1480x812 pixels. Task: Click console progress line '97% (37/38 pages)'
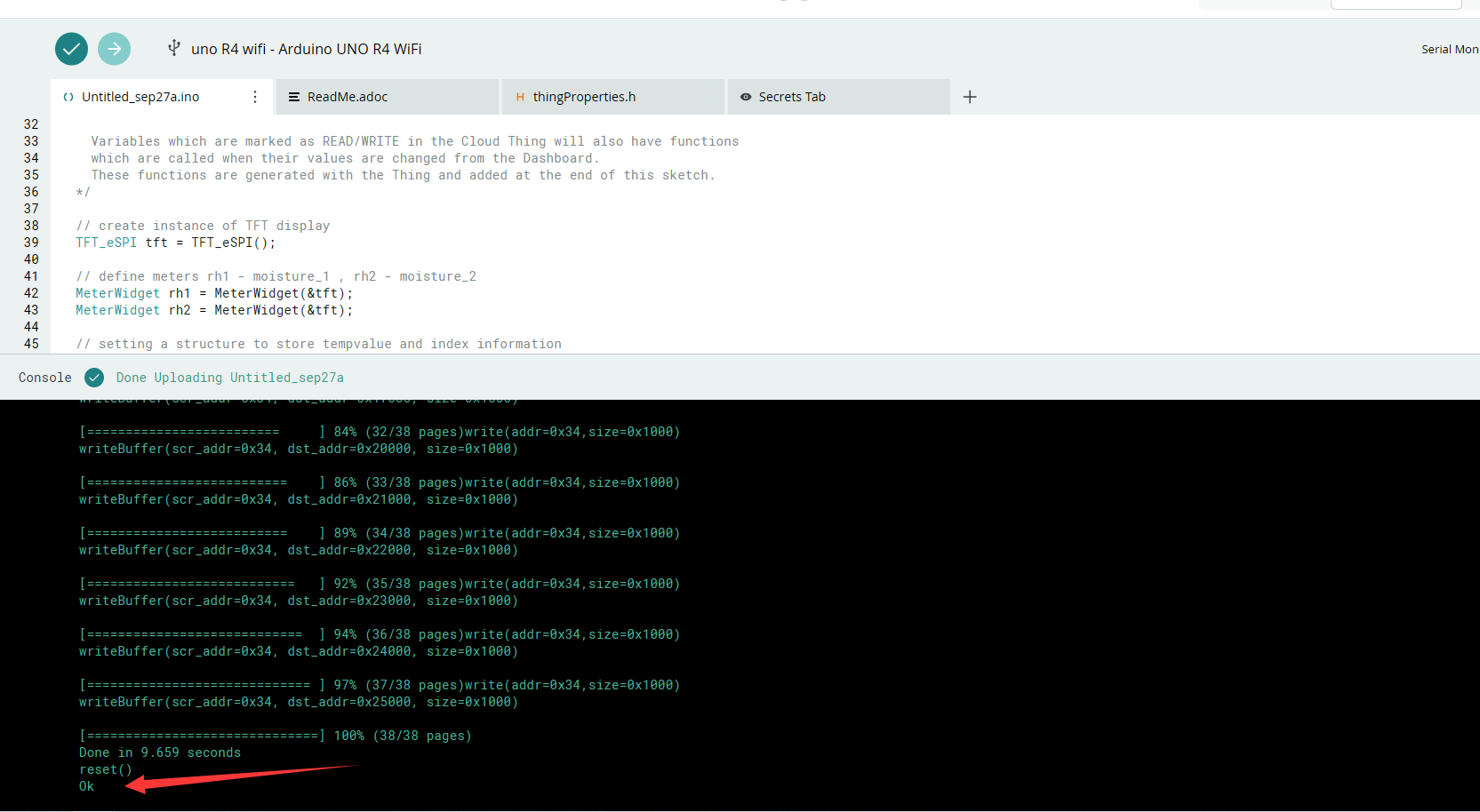pos(380,685)
